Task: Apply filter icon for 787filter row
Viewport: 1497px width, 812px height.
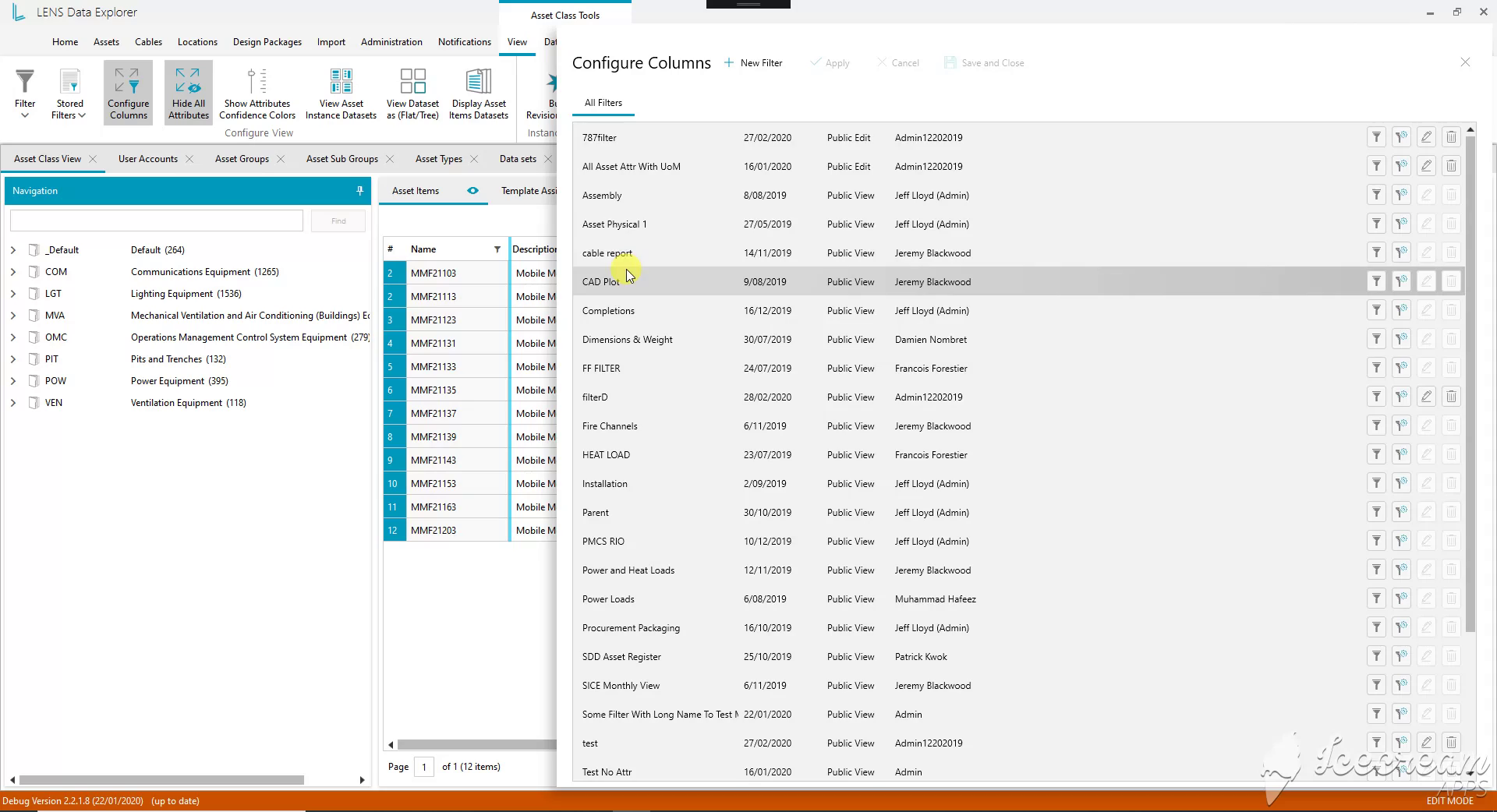Action: point(1376,137)
